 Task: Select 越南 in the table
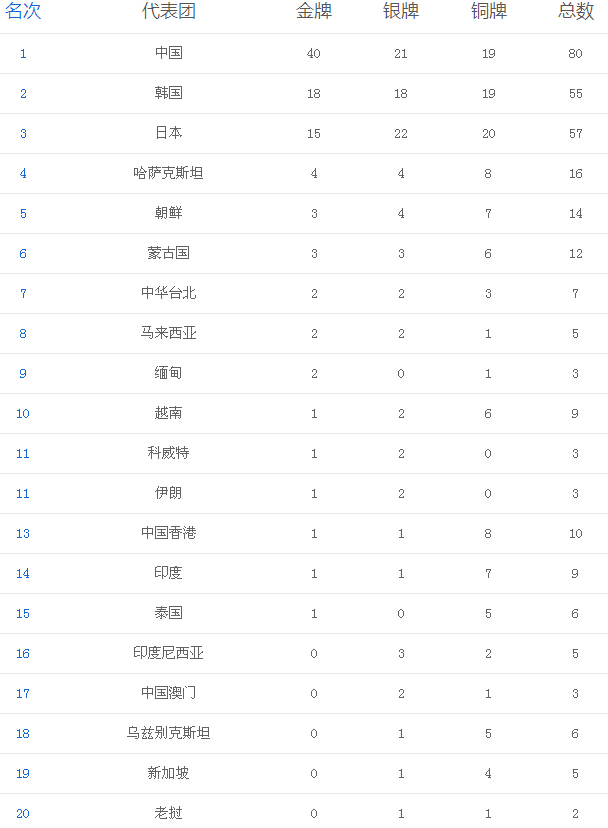click(x=168, y=413)
